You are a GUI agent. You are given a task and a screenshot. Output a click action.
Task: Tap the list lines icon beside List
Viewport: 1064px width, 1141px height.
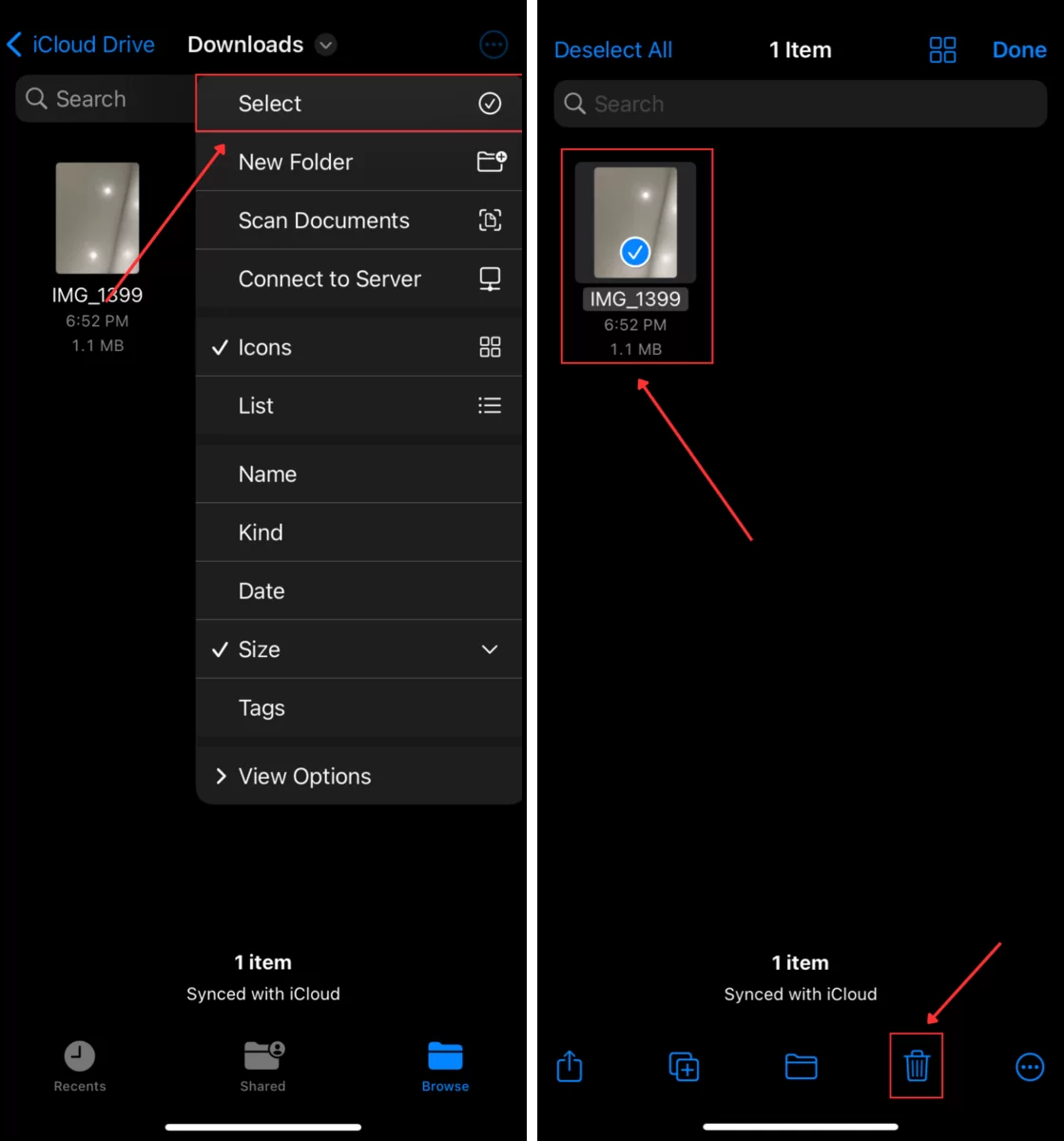tap(490, 406)
